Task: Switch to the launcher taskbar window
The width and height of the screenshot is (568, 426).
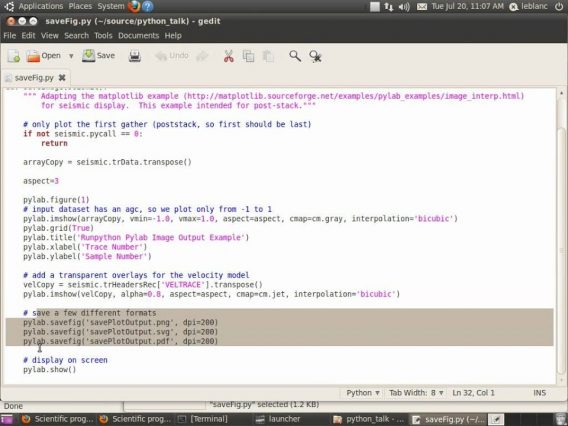Action: pyautogui.click(x=278, y=419)
